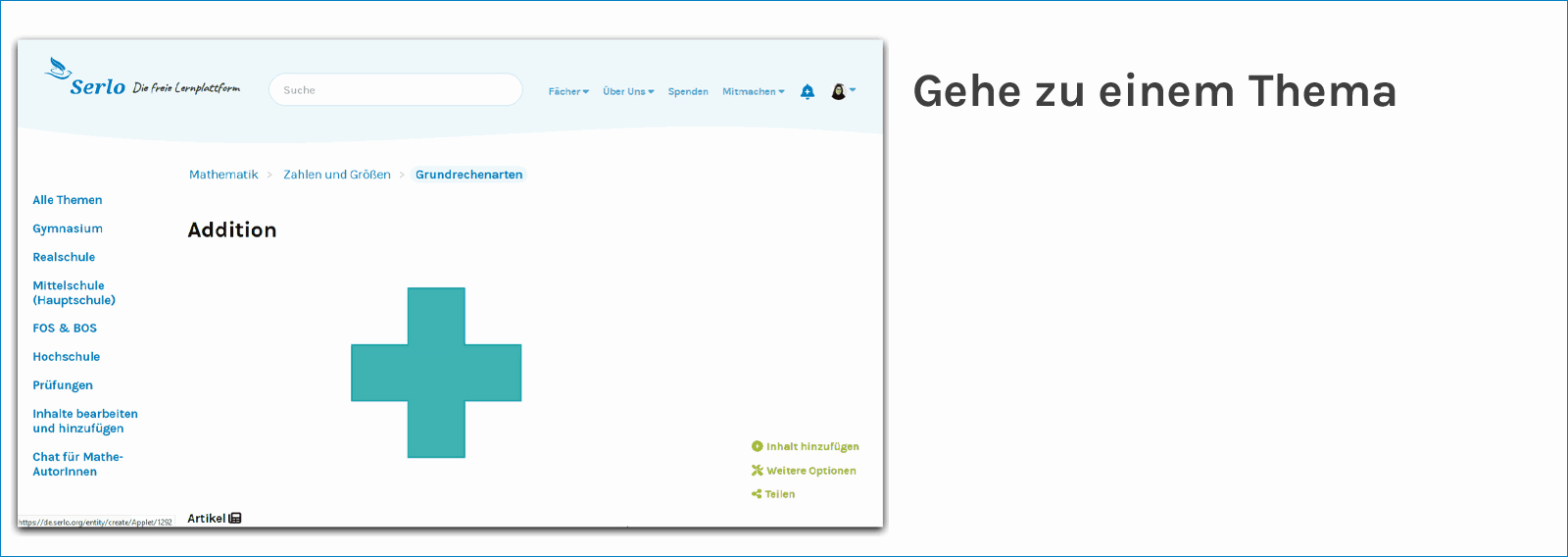Screen dimensions: 1568x557
Task: Select Alle Themen in sidebar
Action: 68,200
